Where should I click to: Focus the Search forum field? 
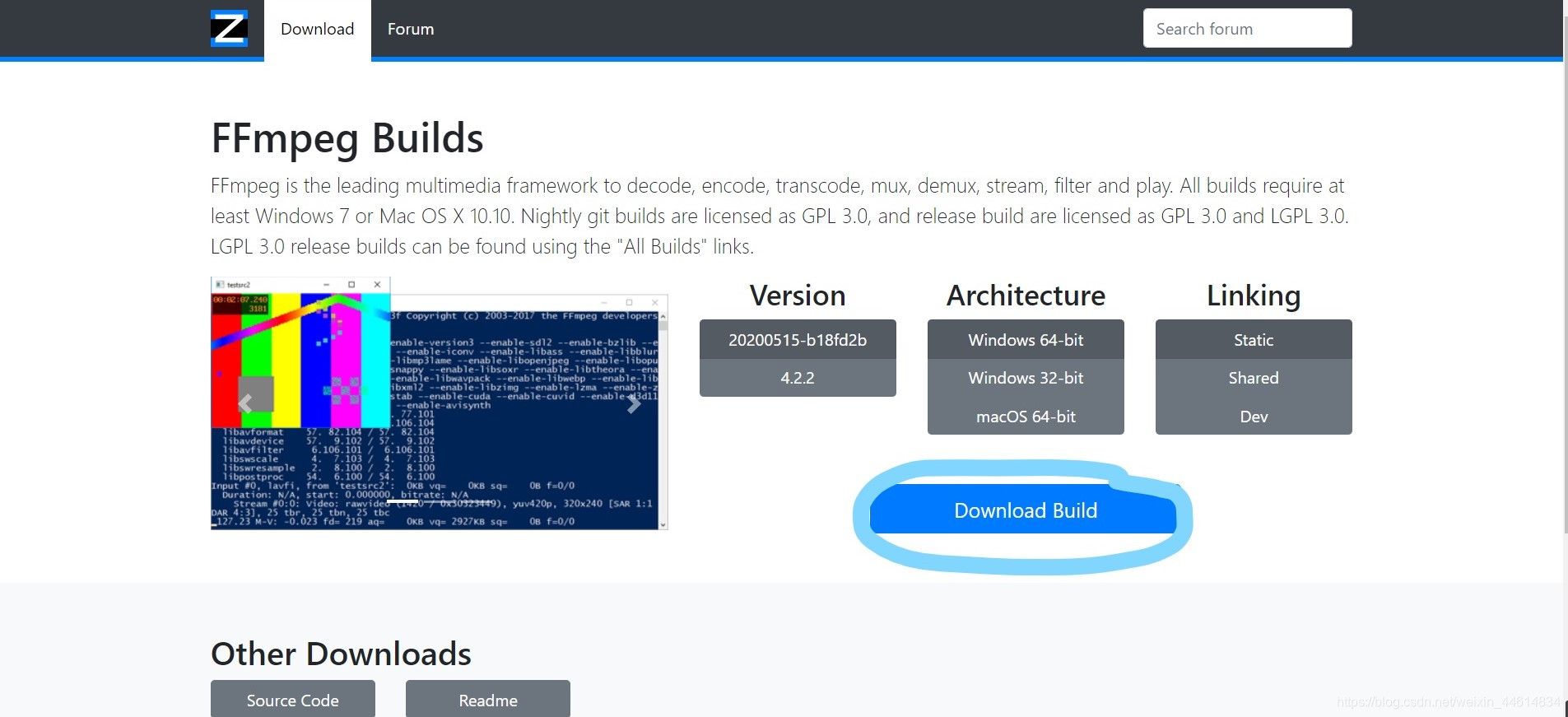point(1247,29)
